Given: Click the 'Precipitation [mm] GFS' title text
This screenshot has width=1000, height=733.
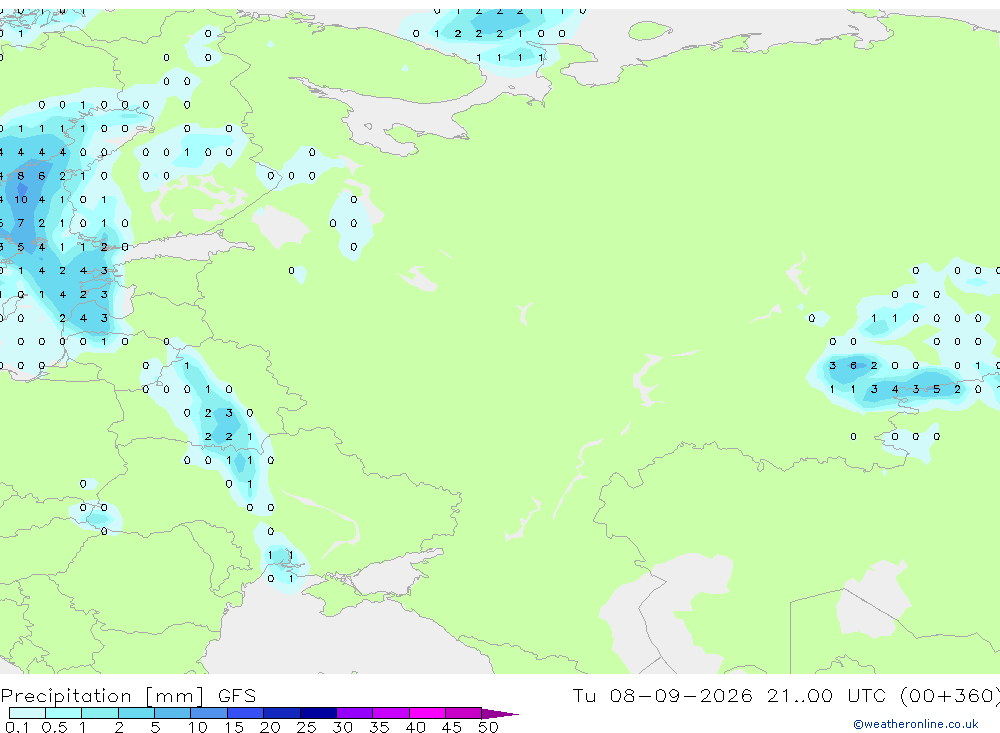Looking at the screenshot, I should point(128,696).
